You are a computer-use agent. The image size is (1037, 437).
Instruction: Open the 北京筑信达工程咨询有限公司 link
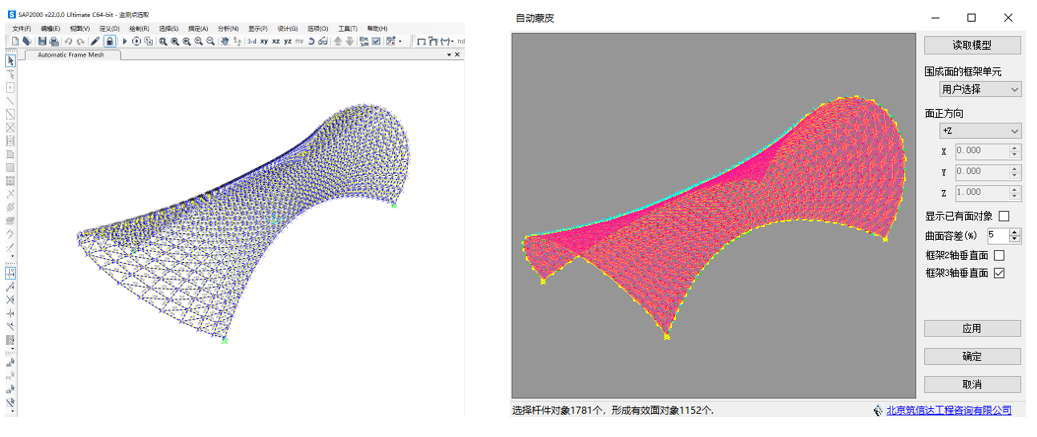[948, 410]
